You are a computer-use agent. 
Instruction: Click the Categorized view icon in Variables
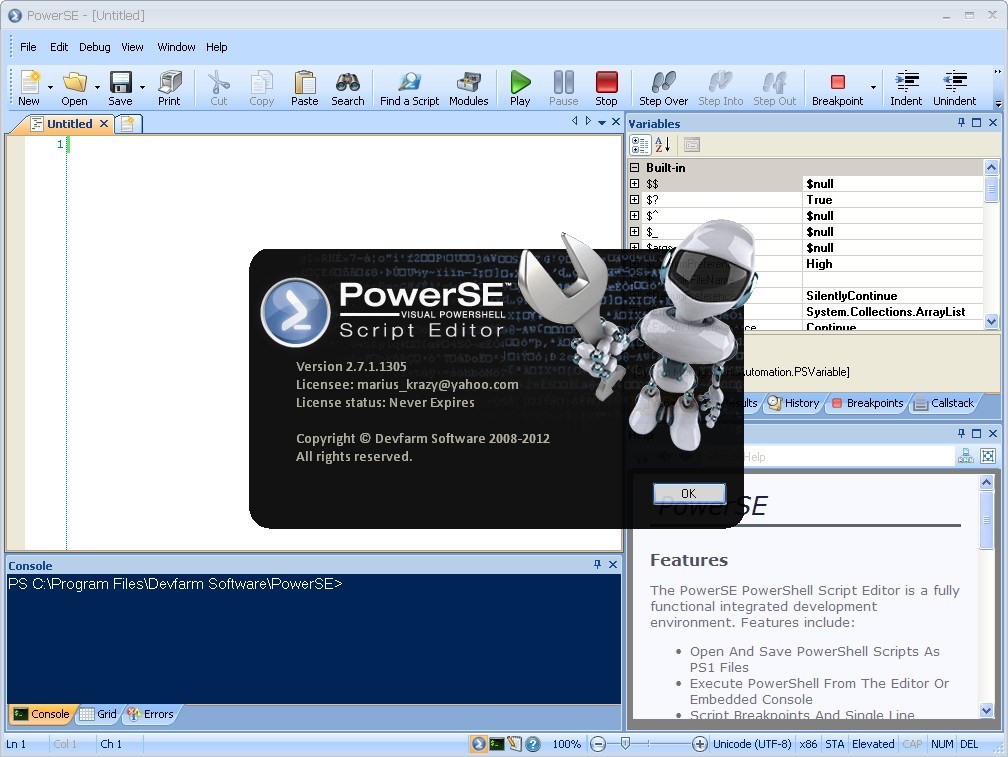(640, 145)
